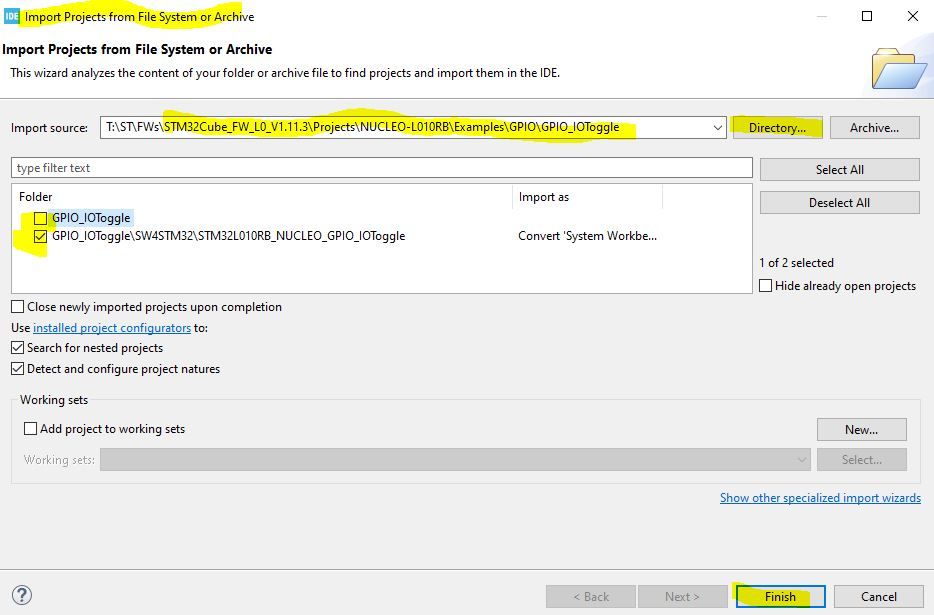Click the Convert 'System Workbe...' cell
The image size is (934, 615).
[x=587, y=236]
